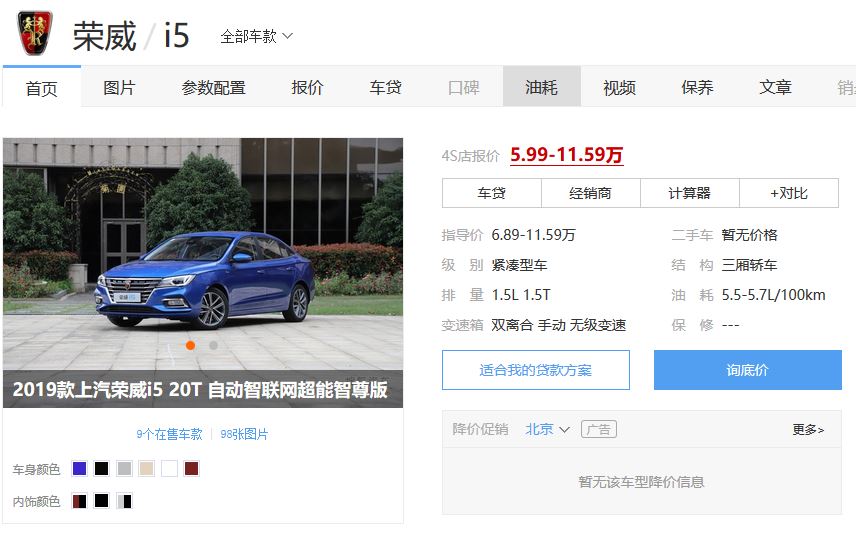
Task: Click the 指导价 6.89-11.59万 value
Action: [533, 235]
